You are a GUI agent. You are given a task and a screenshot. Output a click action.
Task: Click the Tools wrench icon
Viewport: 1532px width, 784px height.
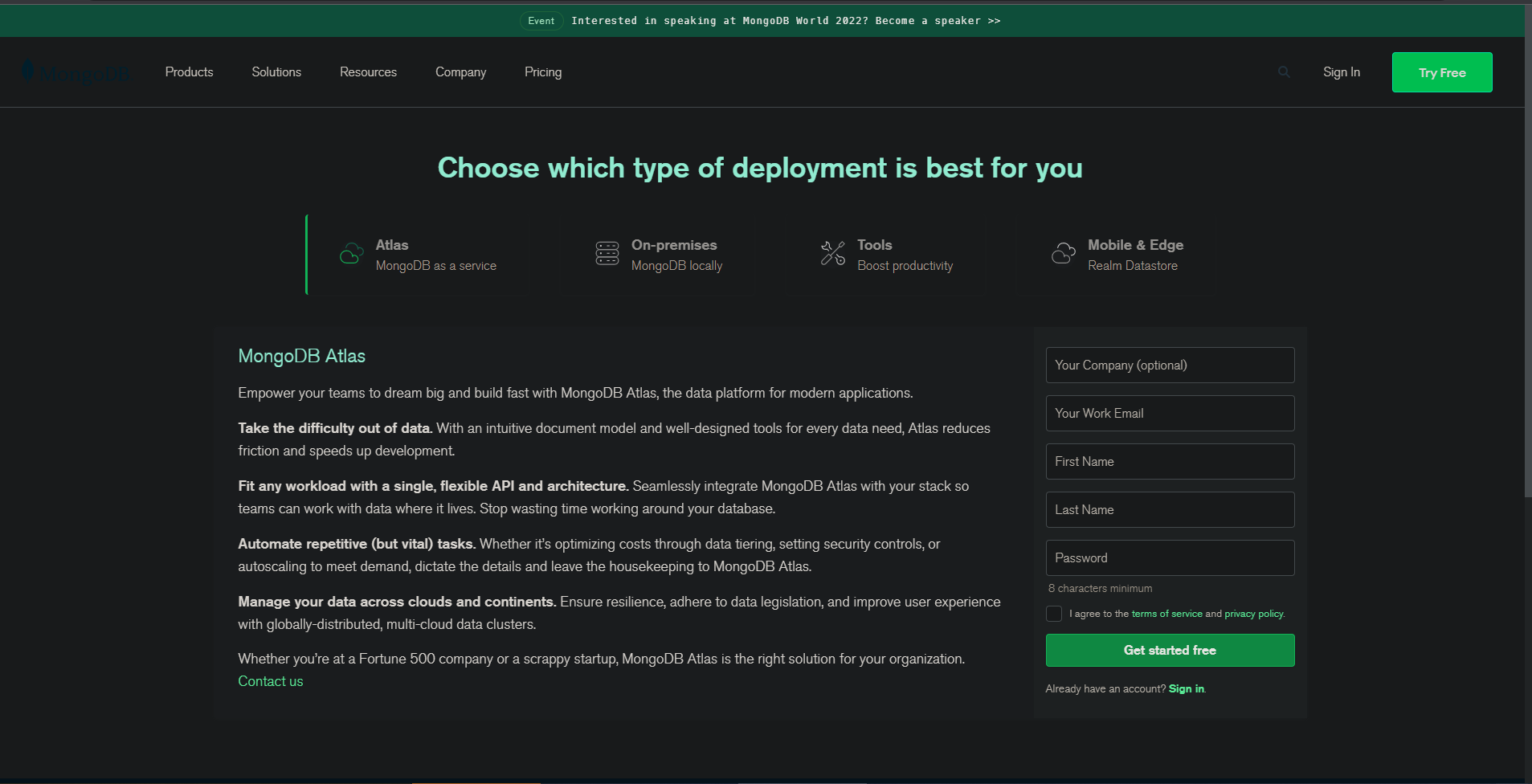pos(833,254)
